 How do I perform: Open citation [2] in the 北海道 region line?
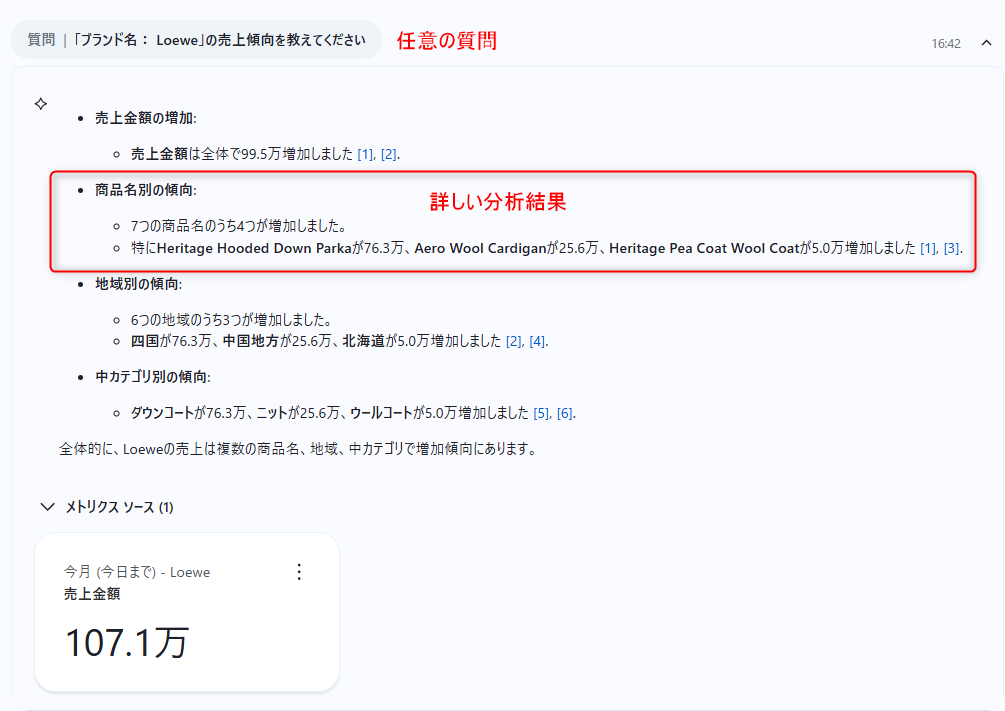513,342
